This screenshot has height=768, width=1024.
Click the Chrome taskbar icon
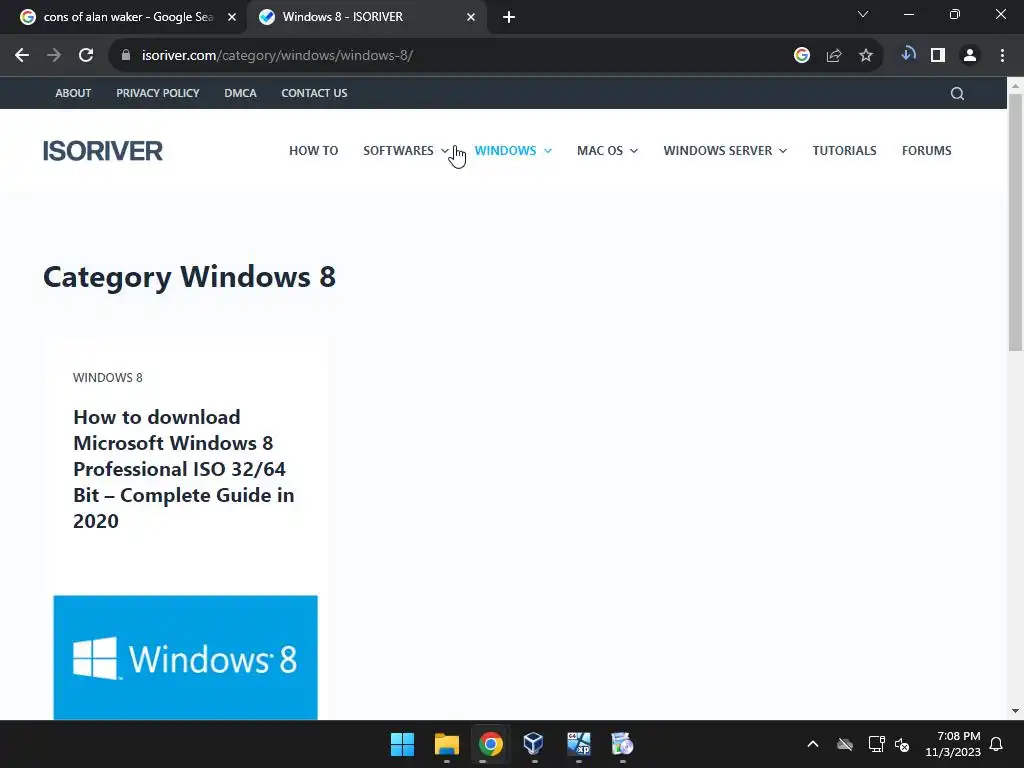point(490,744)
